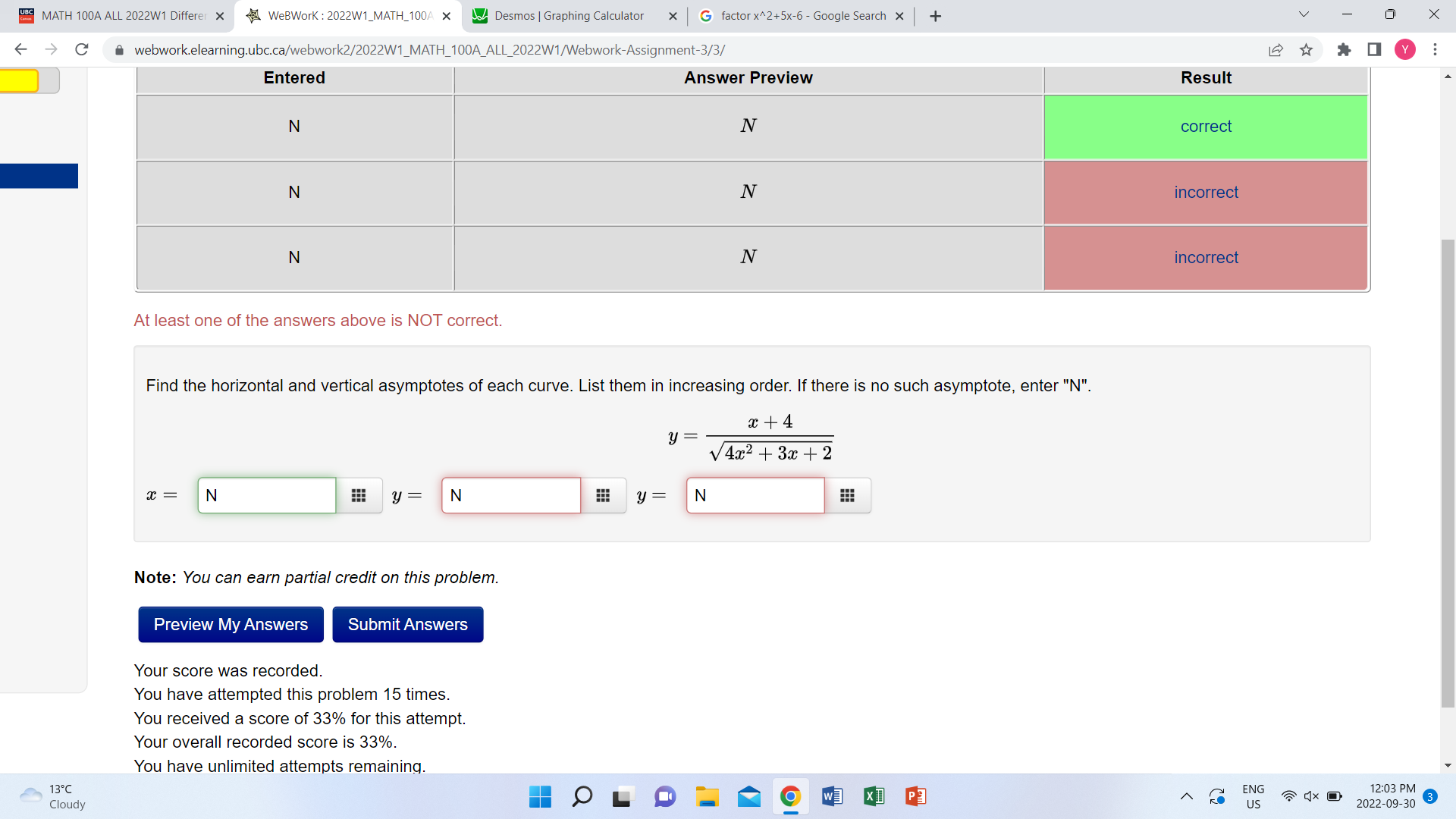Open virtual keyboard for the last y field
Image resolution: width=1456 pixels, height=819 pixels.
[x=847, y=495]
